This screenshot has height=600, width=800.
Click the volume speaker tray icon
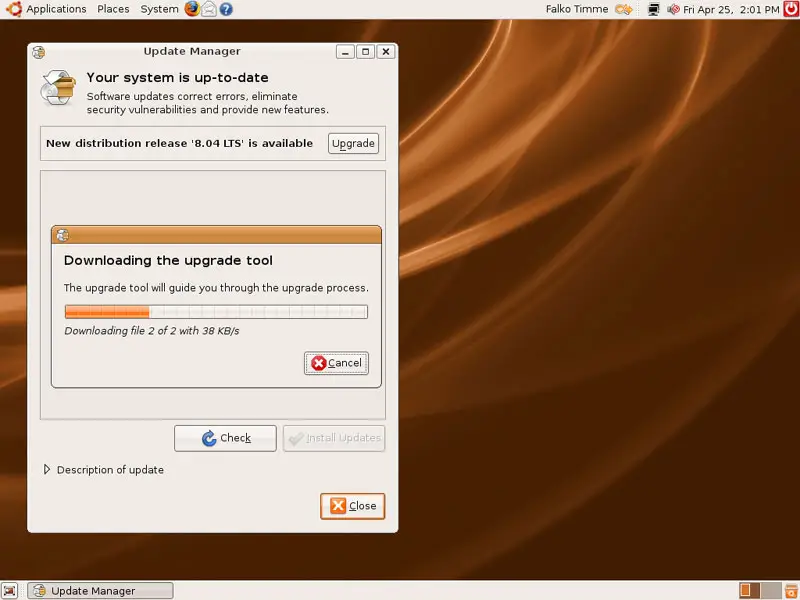point(673,9)
